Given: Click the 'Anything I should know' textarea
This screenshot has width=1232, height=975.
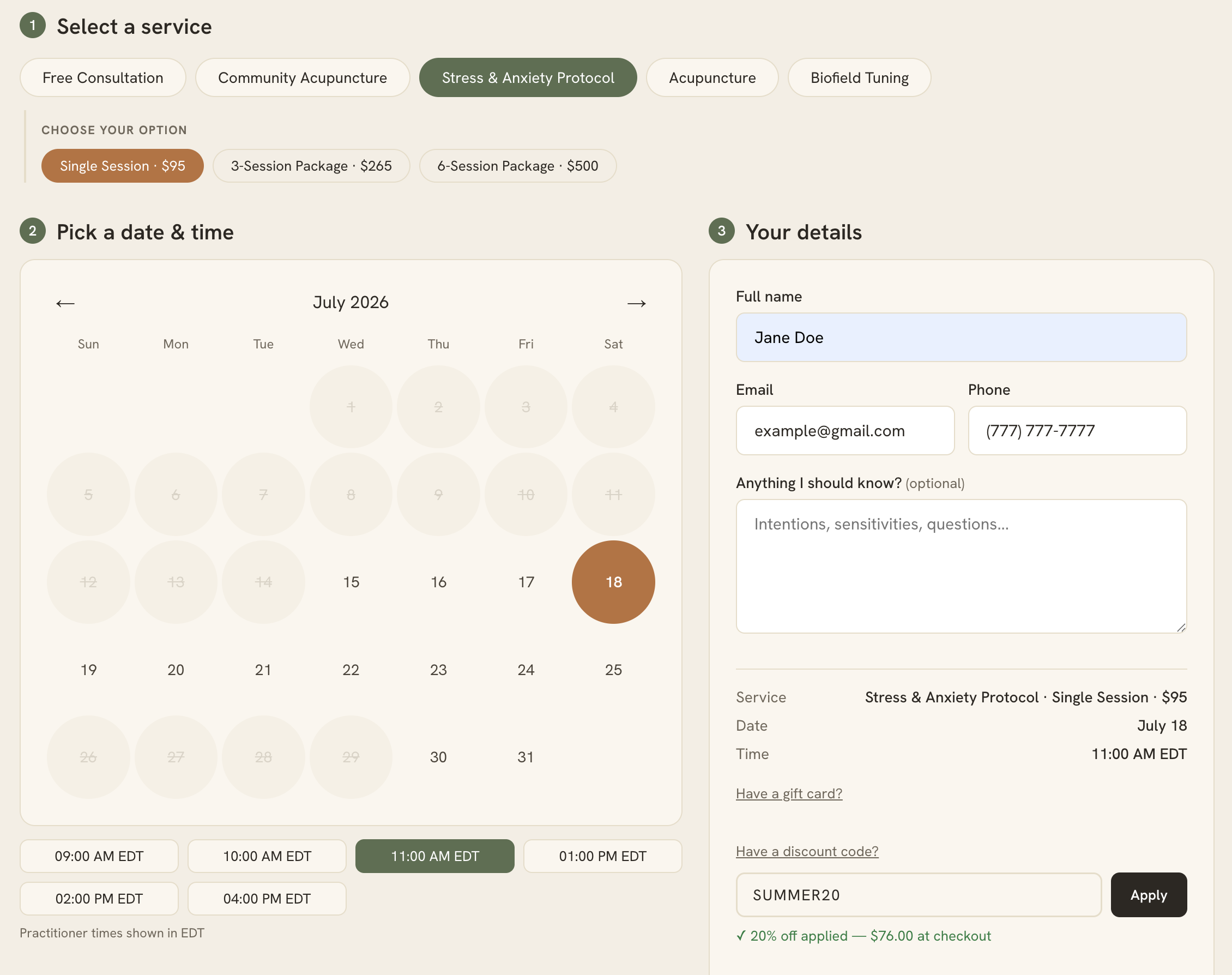Looking at the screenshot, I should tap(961, 566).
